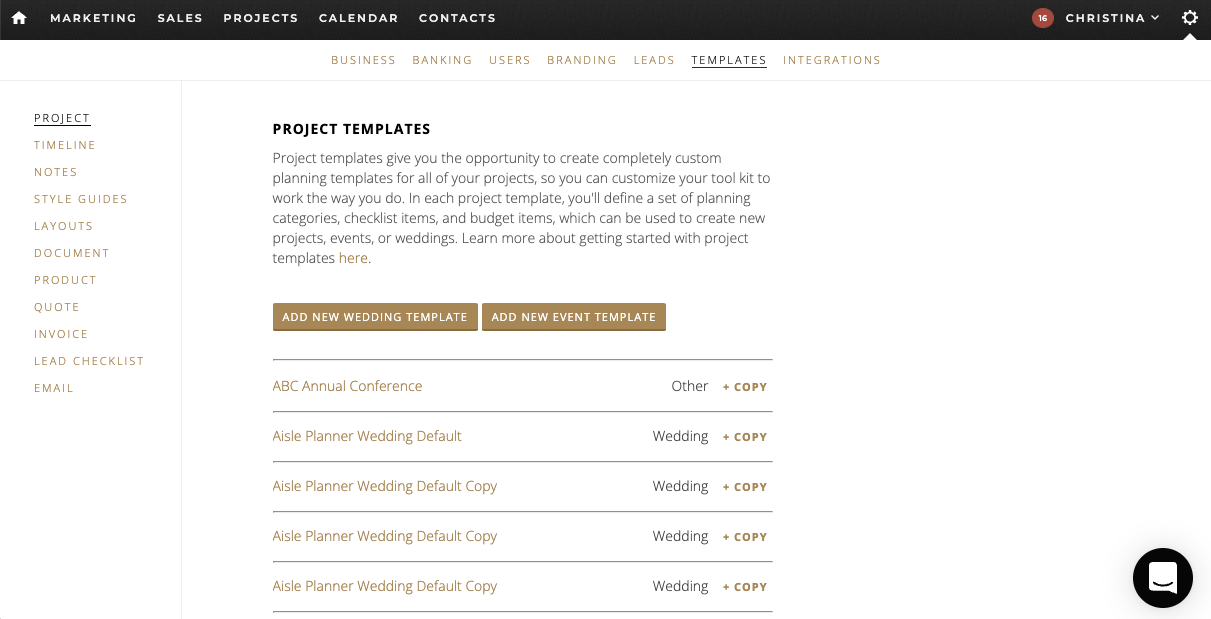Switch to the Integrations tab
The height and width of the screenshot is (619, 1211).
pos(832,60)
